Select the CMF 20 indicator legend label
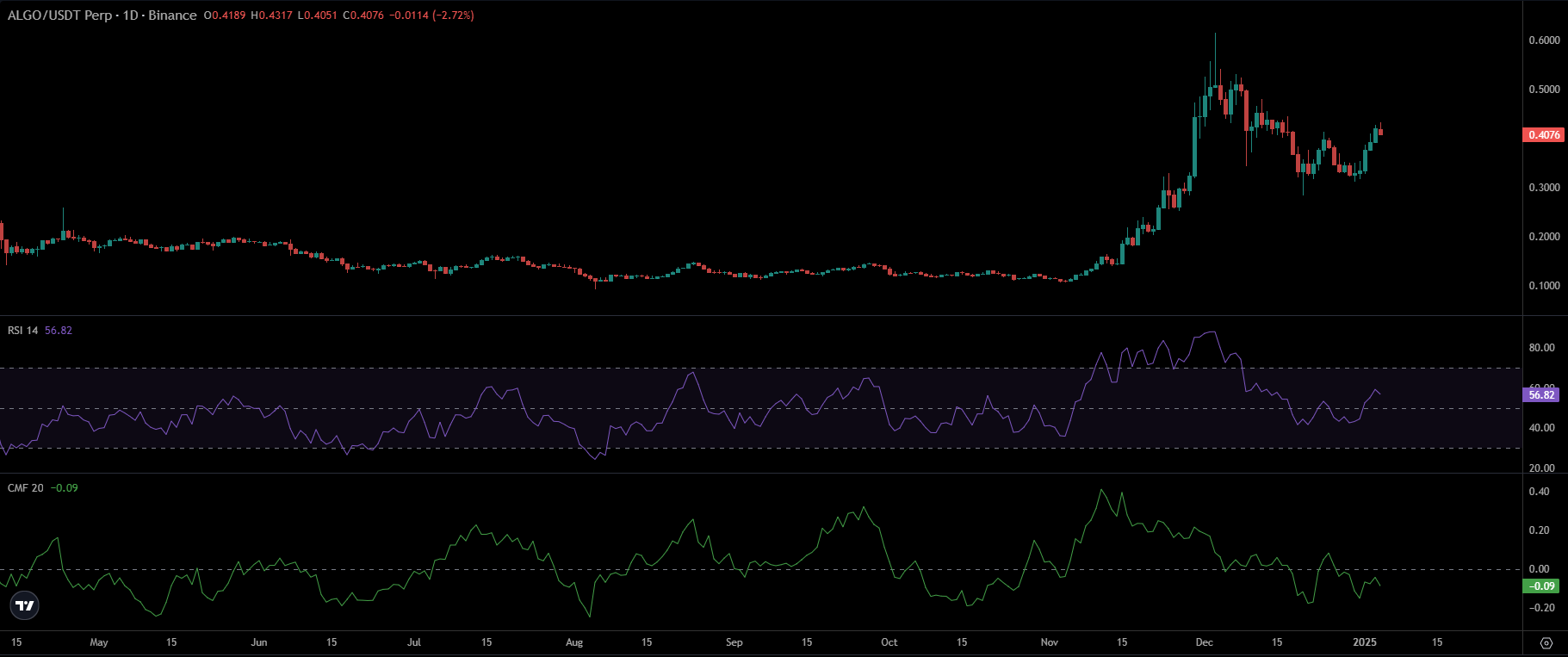The width and height of the screenshot is (1568, 657). click(x=26, y=488)
